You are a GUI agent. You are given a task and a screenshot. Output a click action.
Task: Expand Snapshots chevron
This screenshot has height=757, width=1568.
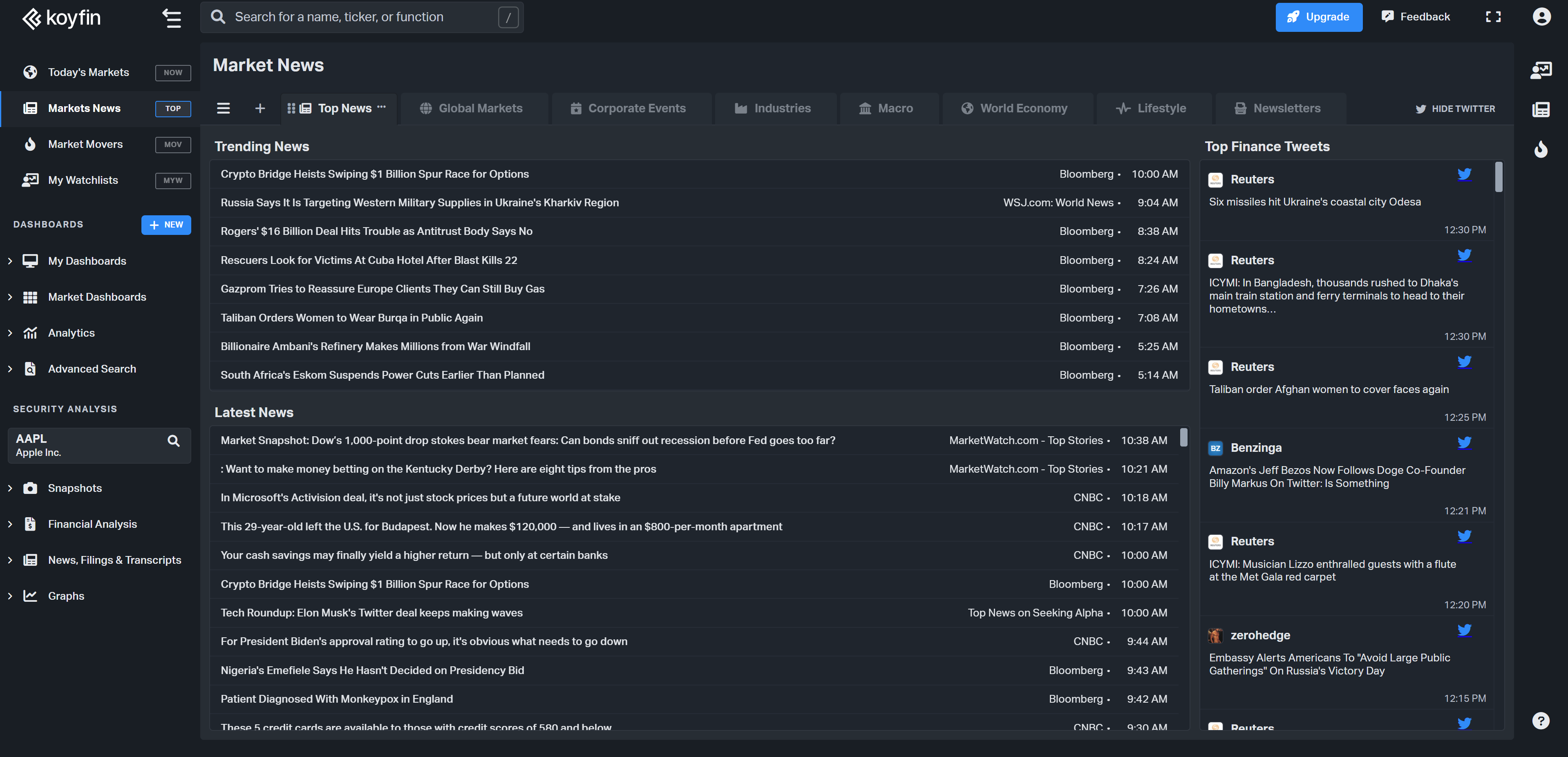click(x=10, y=488)
